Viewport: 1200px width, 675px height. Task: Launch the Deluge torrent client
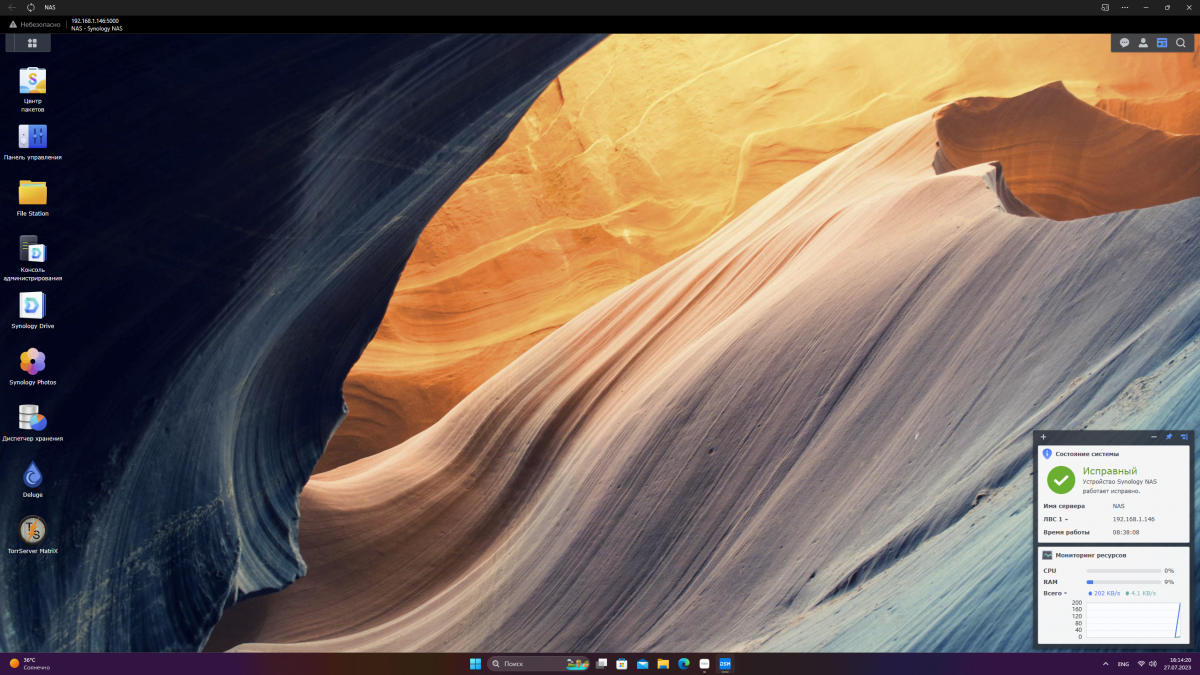click(x=33, y=479)
